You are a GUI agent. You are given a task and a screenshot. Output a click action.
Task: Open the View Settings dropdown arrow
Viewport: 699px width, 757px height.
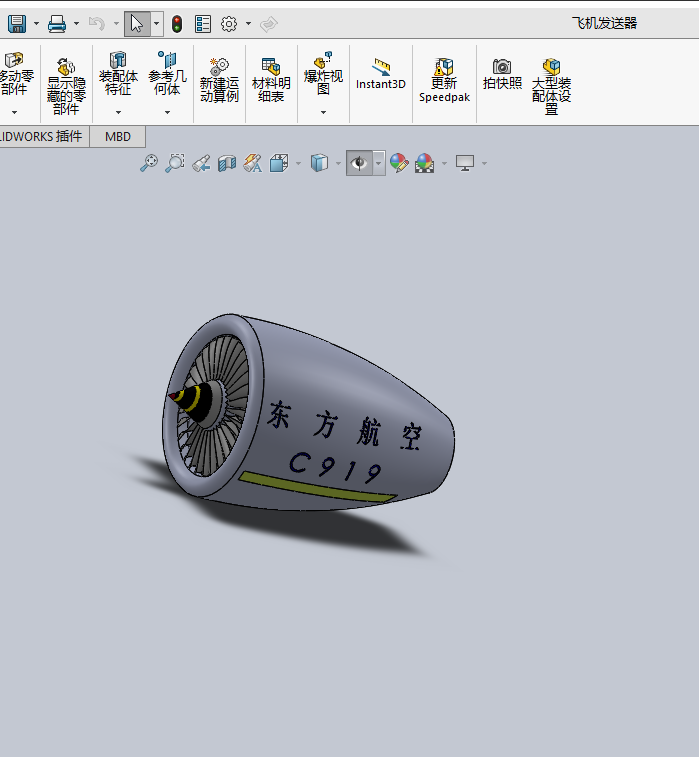pyautogui.click(x=484, y=164)
